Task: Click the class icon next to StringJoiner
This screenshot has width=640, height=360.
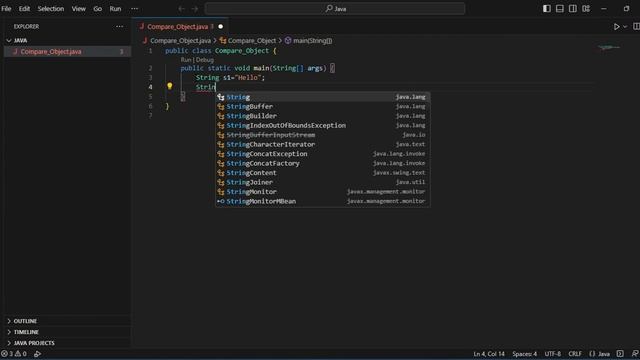Action: coord(221,182)
